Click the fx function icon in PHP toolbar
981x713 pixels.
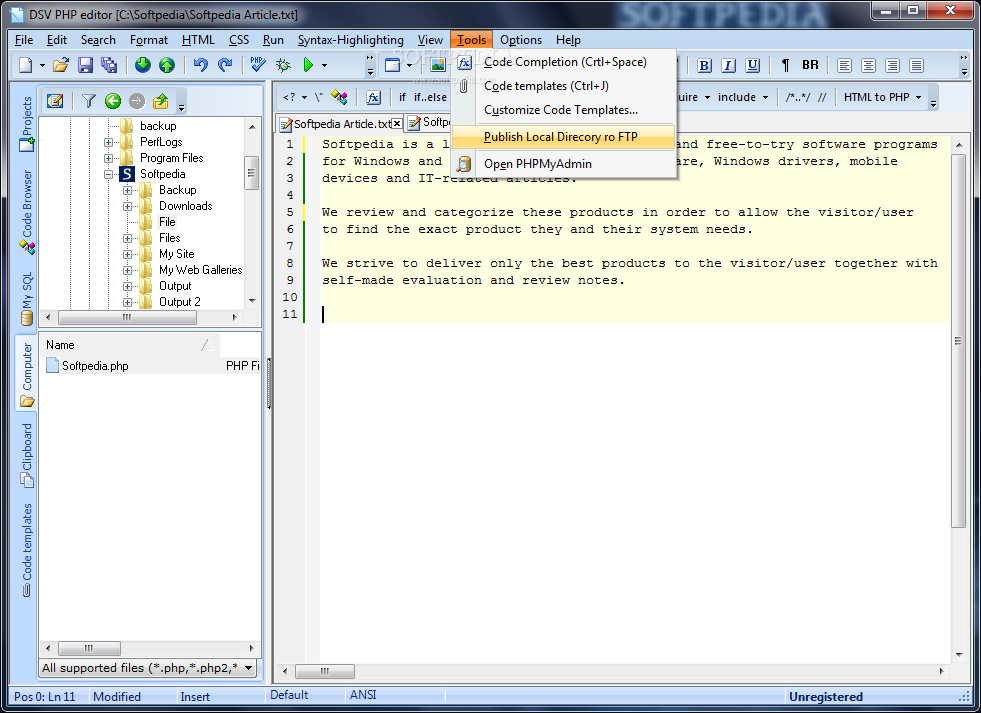click(x=373, y=97)
